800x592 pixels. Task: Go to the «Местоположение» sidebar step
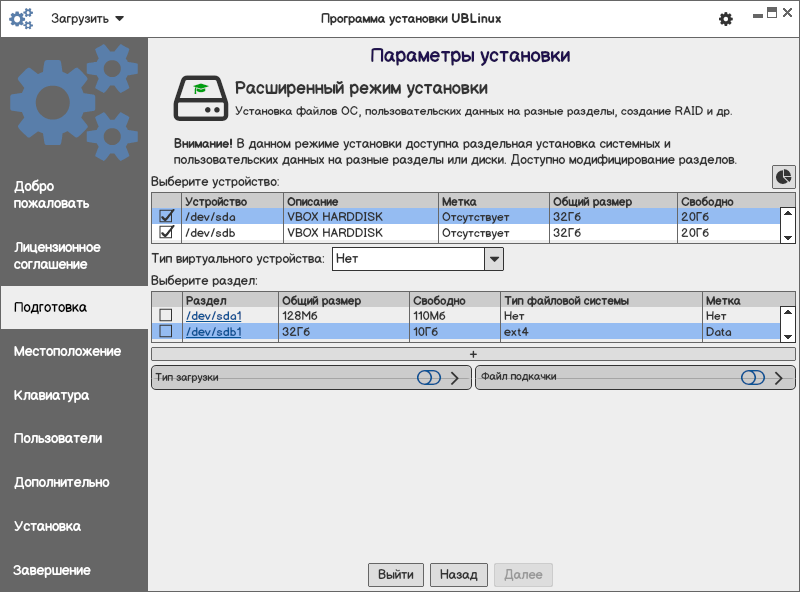point(68,351)
